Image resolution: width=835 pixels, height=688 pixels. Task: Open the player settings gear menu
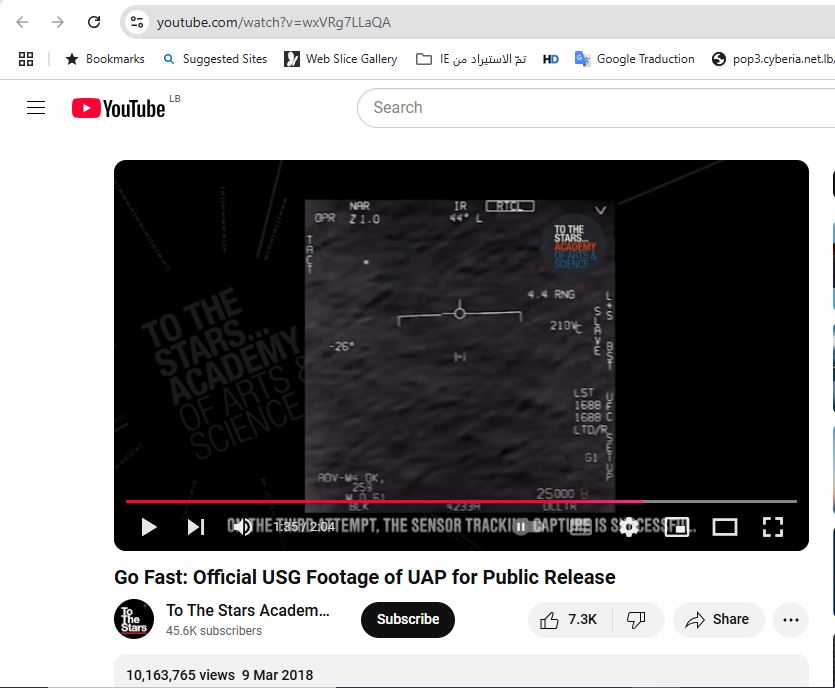(628, 526)
